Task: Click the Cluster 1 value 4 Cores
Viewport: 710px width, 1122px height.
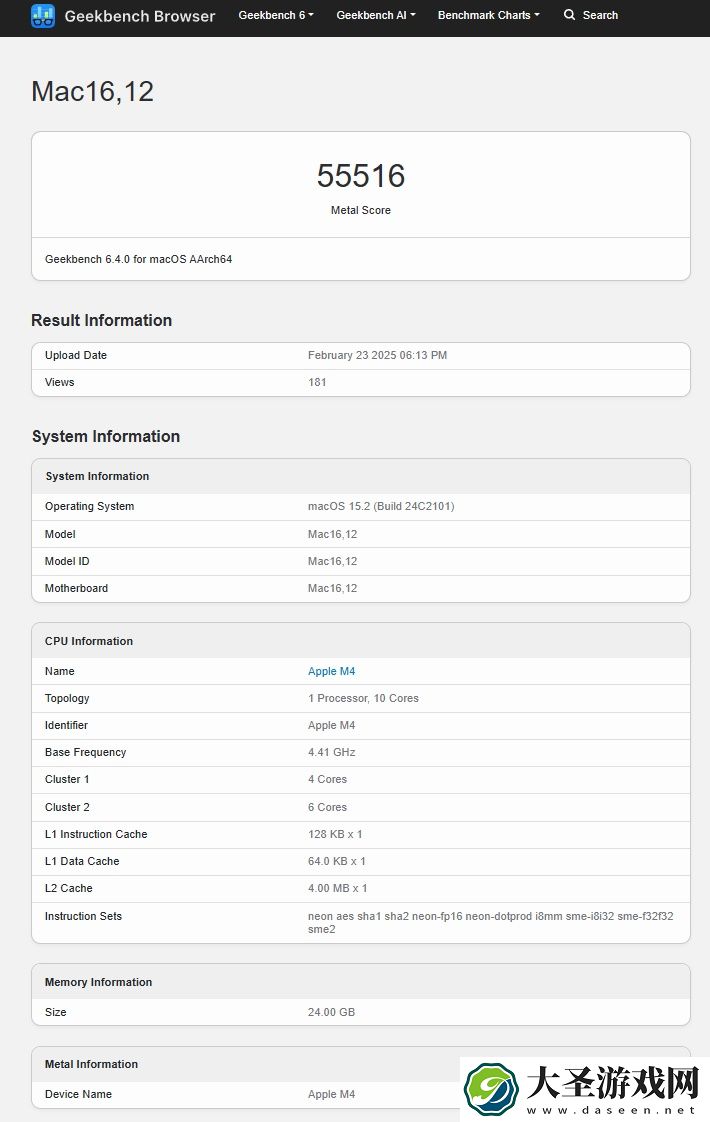Action: coord(327,779)
